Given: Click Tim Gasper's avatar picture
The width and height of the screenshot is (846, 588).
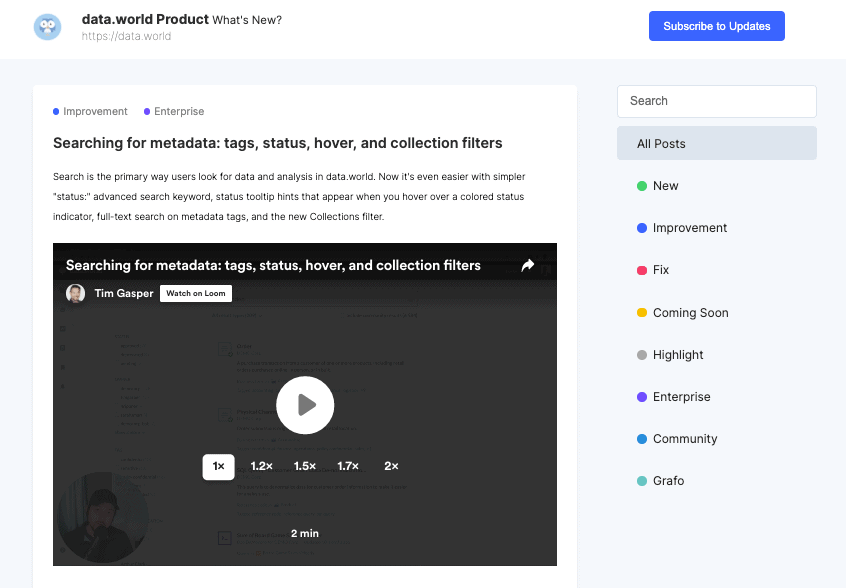Looking at the screenshot, I should [x=76, y=293].
